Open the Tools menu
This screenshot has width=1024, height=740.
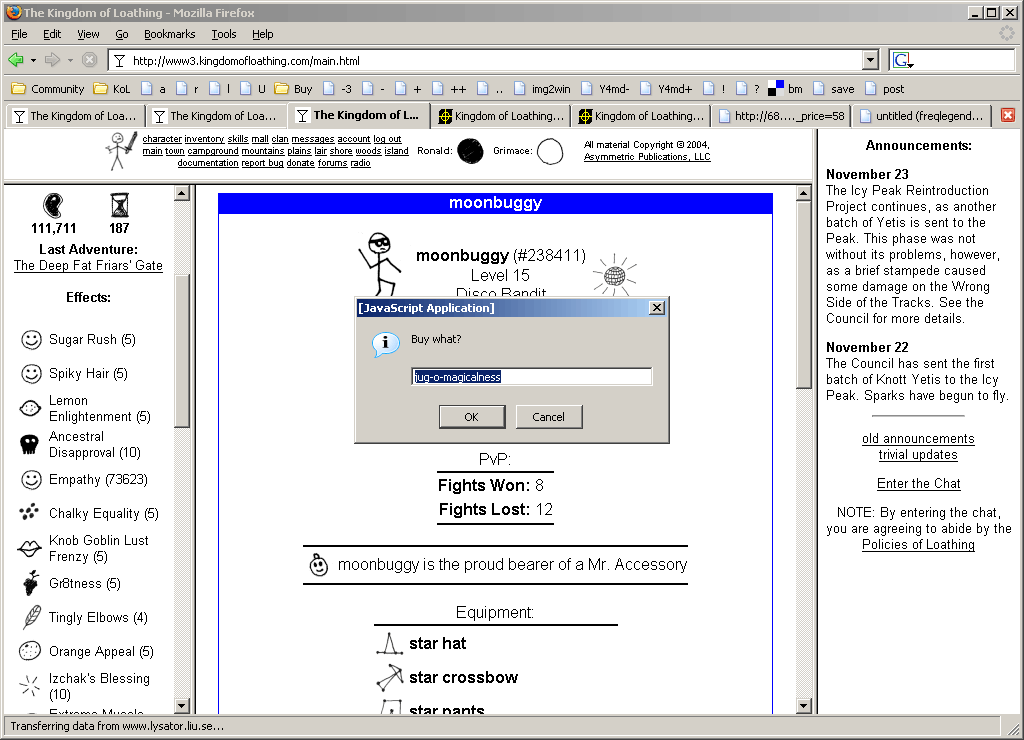pyautogui.click(x=223, y=34)
